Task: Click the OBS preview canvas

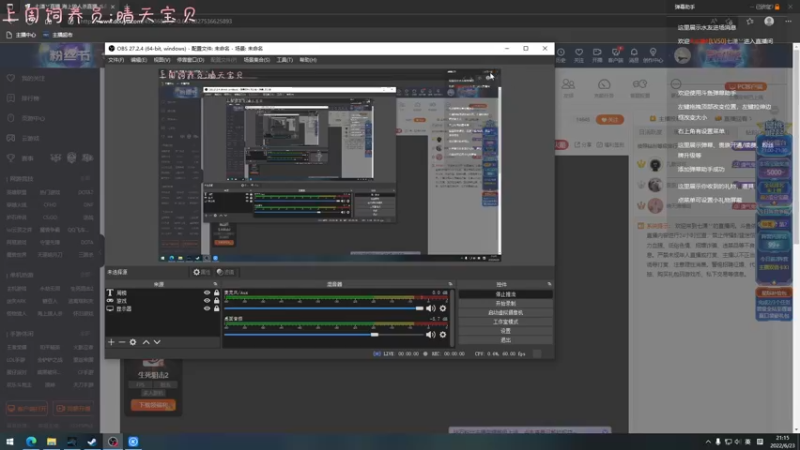Action: tap(330, 165)
